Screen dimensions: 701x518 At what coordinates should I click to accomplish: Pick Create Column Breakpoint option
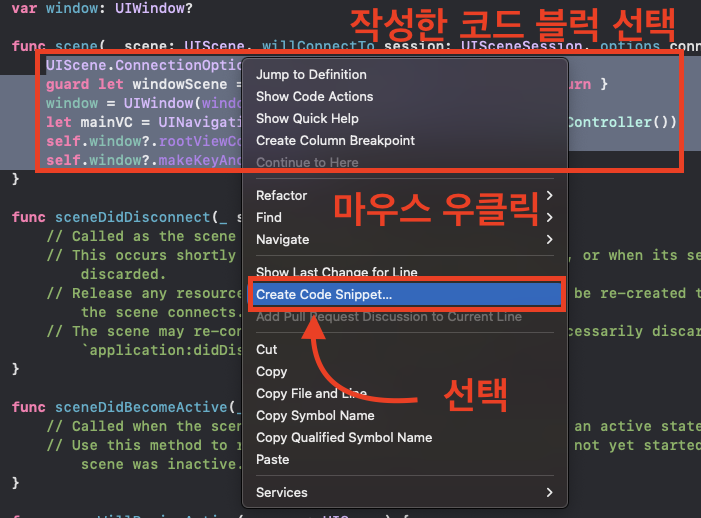pos(405,140)
